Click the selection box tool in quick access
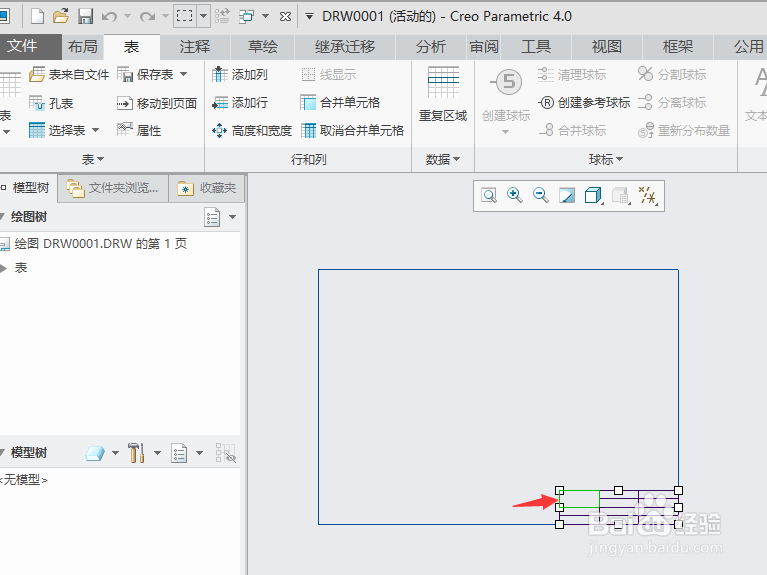The image size is (767, 575). pyautogui.click(x=184, y=16)
